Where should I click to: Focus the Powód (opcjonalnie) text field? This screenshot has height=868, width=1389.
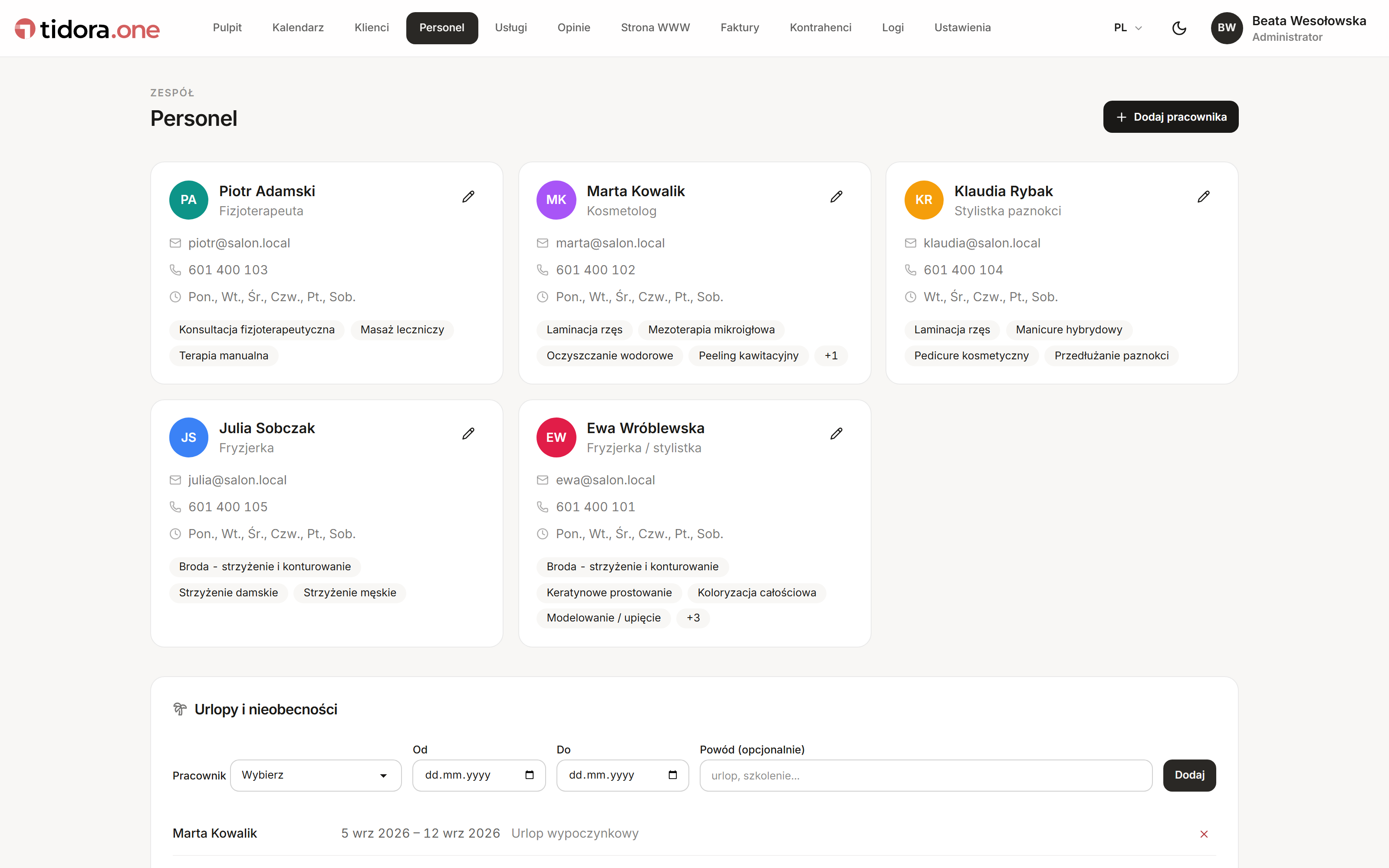tap(926, 776)
